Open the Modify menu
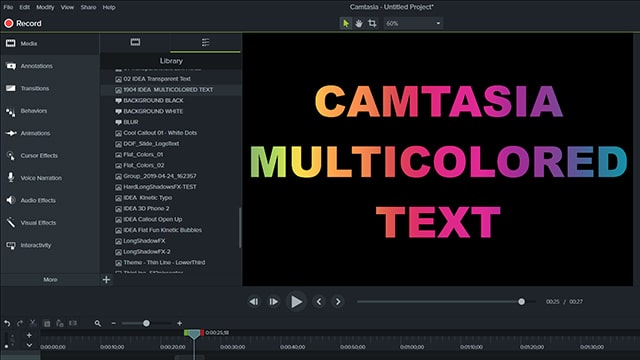 (x=45, y=7)
